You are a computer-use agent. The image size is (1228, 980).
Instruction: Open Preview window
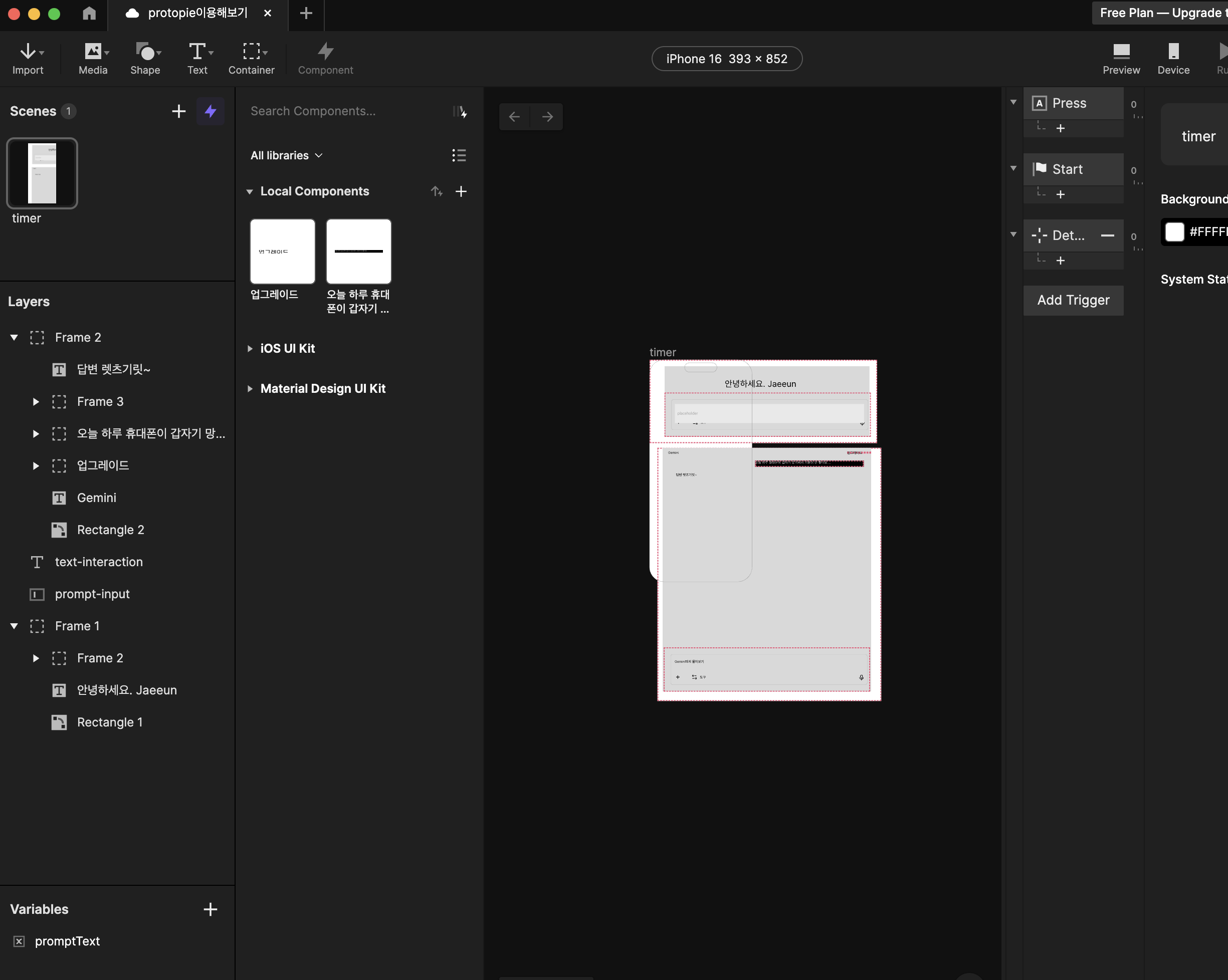point(1121,58)
